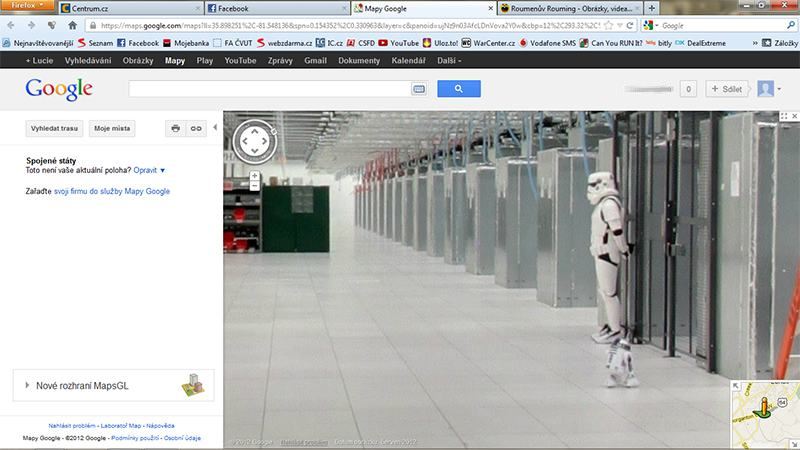Open Gmail from Google bar
The image size is (800, 450).
[x=315, y=60]
